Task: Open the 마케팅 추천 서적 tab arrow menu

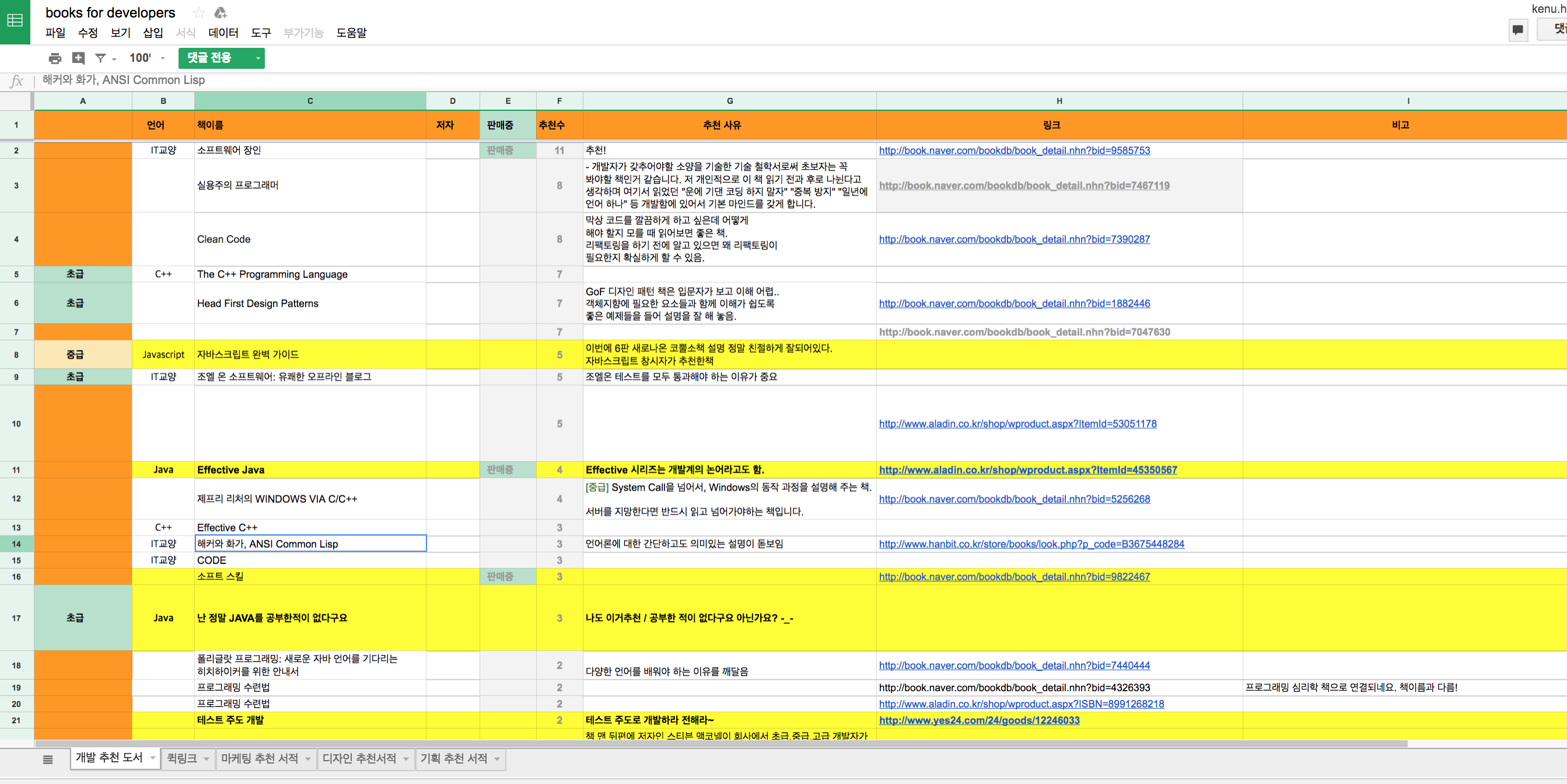Action: 308,759
